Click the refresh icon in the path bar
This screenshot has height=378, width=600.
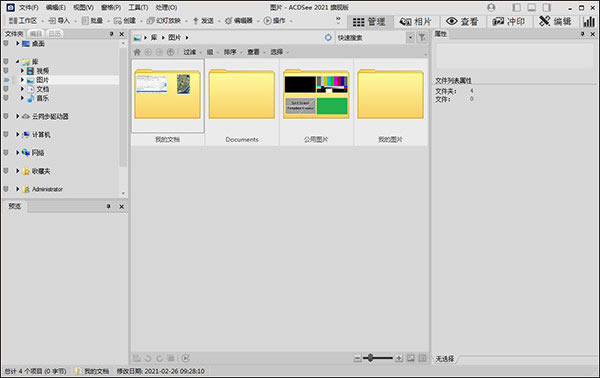click(328, 37)
